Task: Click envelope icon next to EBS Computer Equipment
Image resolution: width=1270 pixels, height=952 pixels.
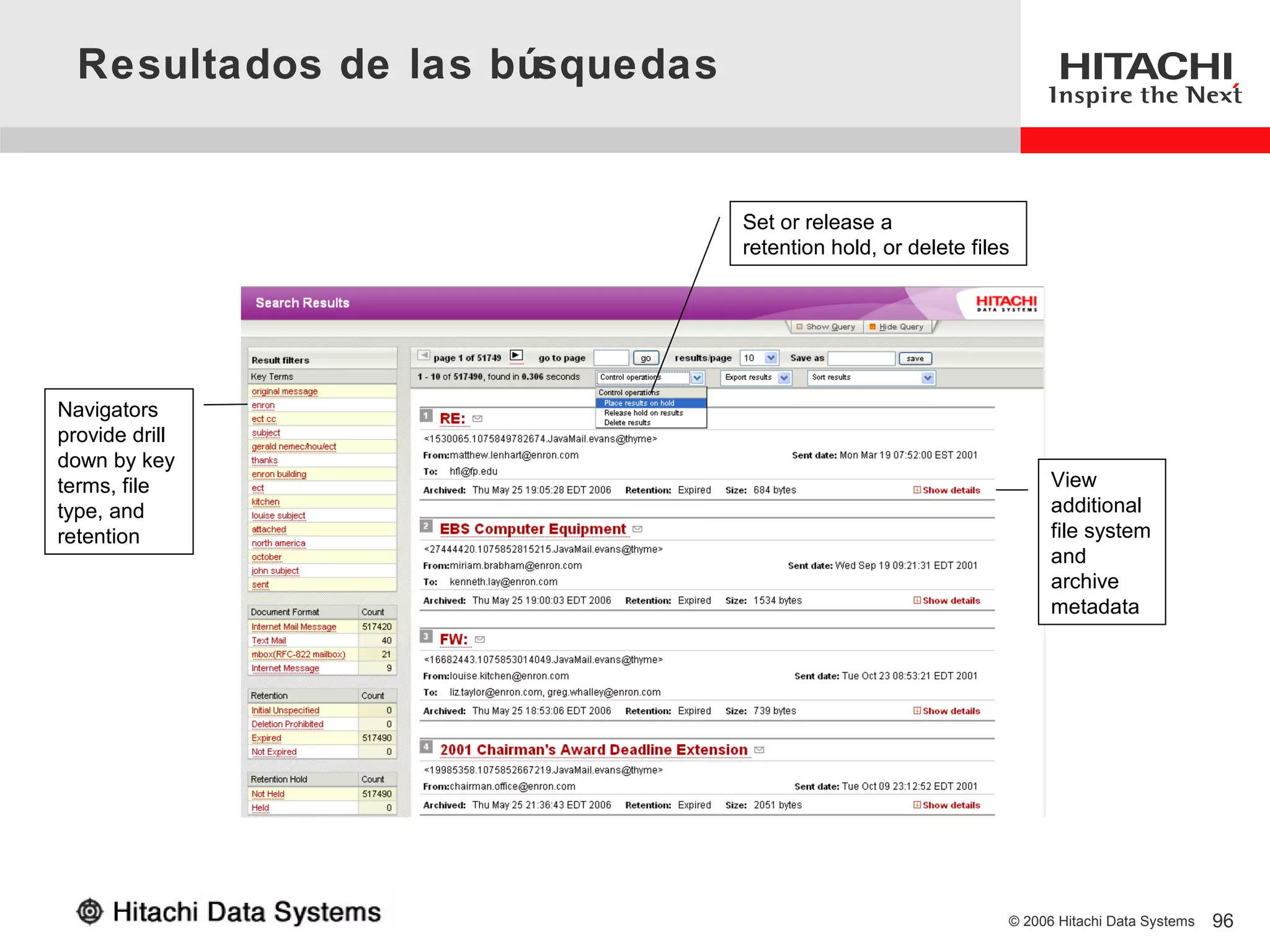Action: [637, 529]
